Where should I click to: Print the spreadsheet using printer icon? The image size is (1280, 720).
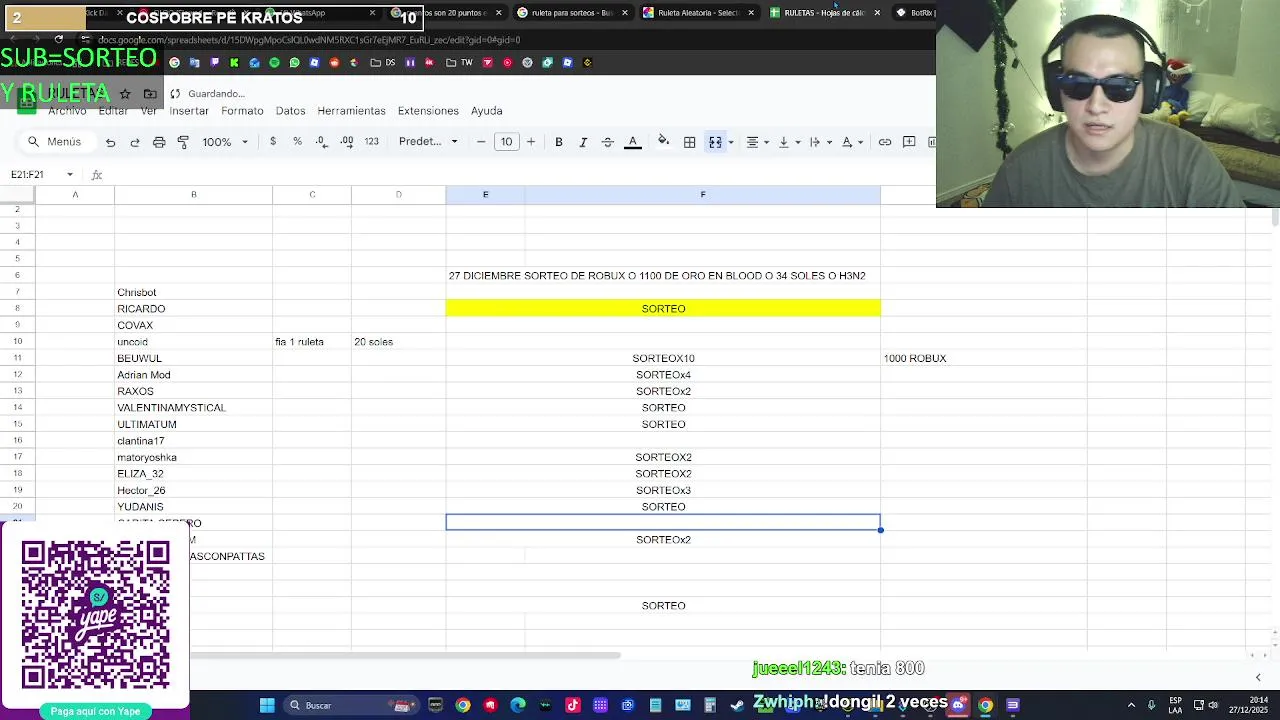click(159, 142)
